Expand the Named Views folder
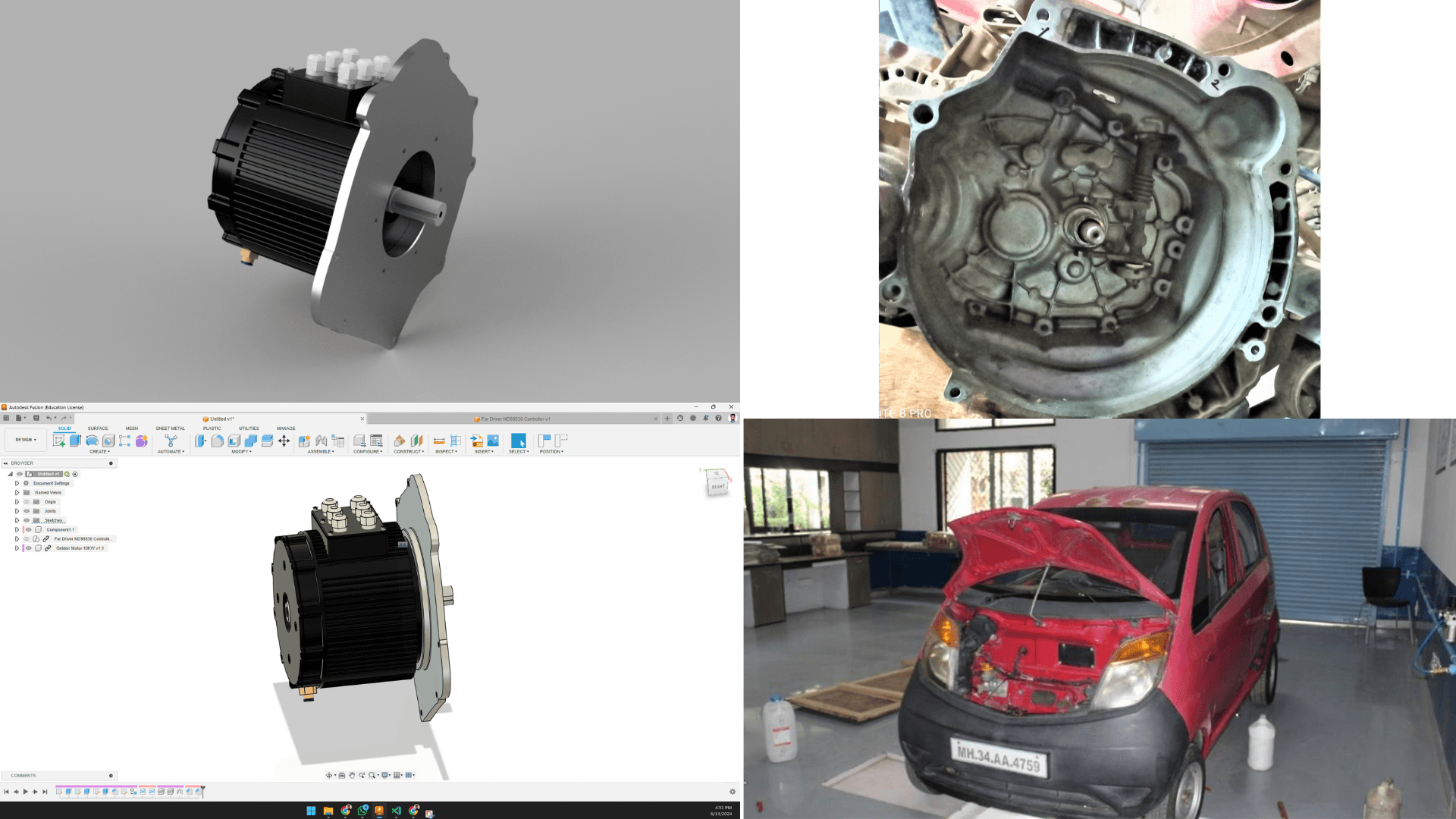The height and width of the screenshot is (819, 1456). tap(17, 493)
